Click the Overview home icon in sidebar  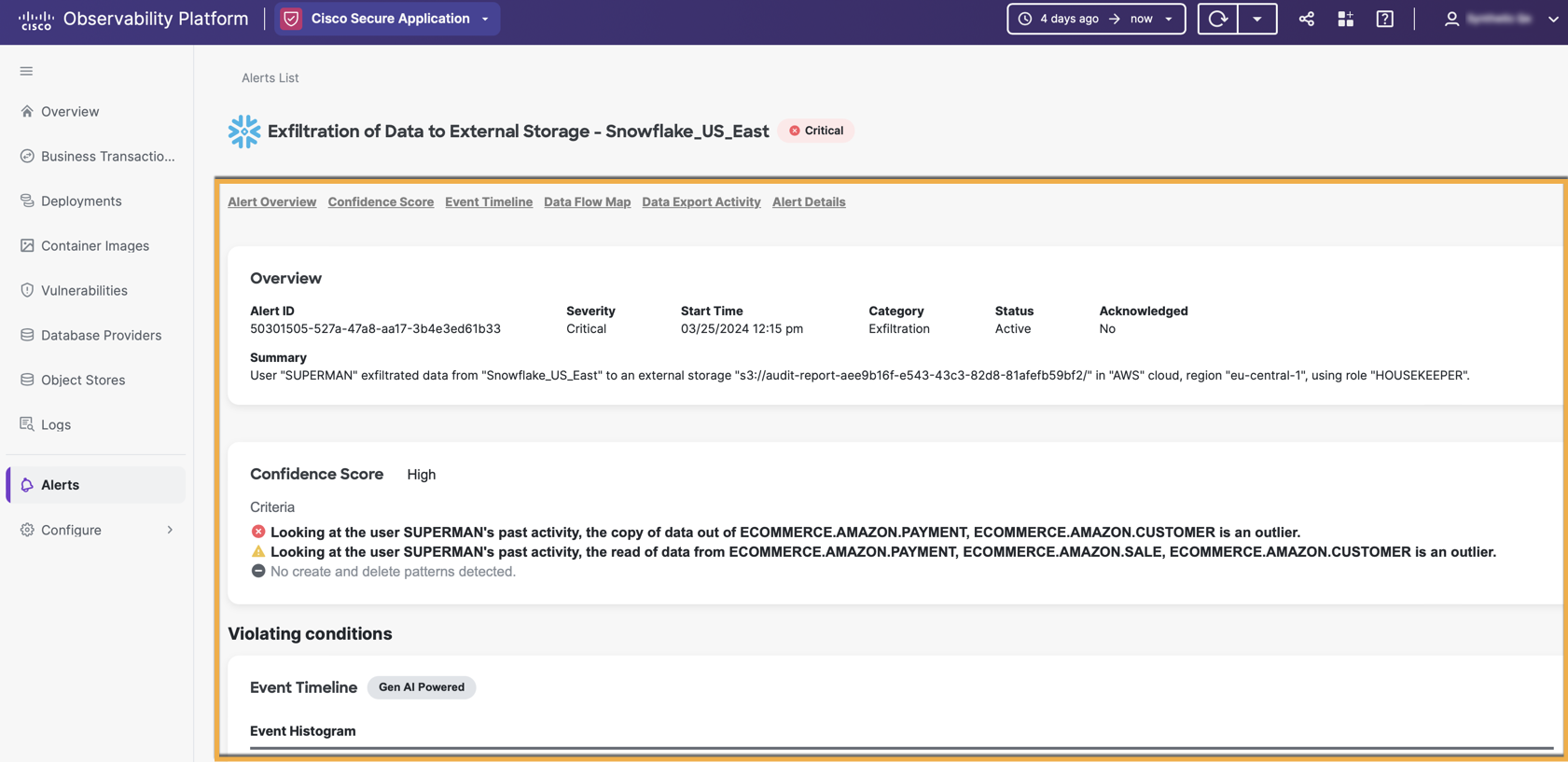[x=27, y=111]
